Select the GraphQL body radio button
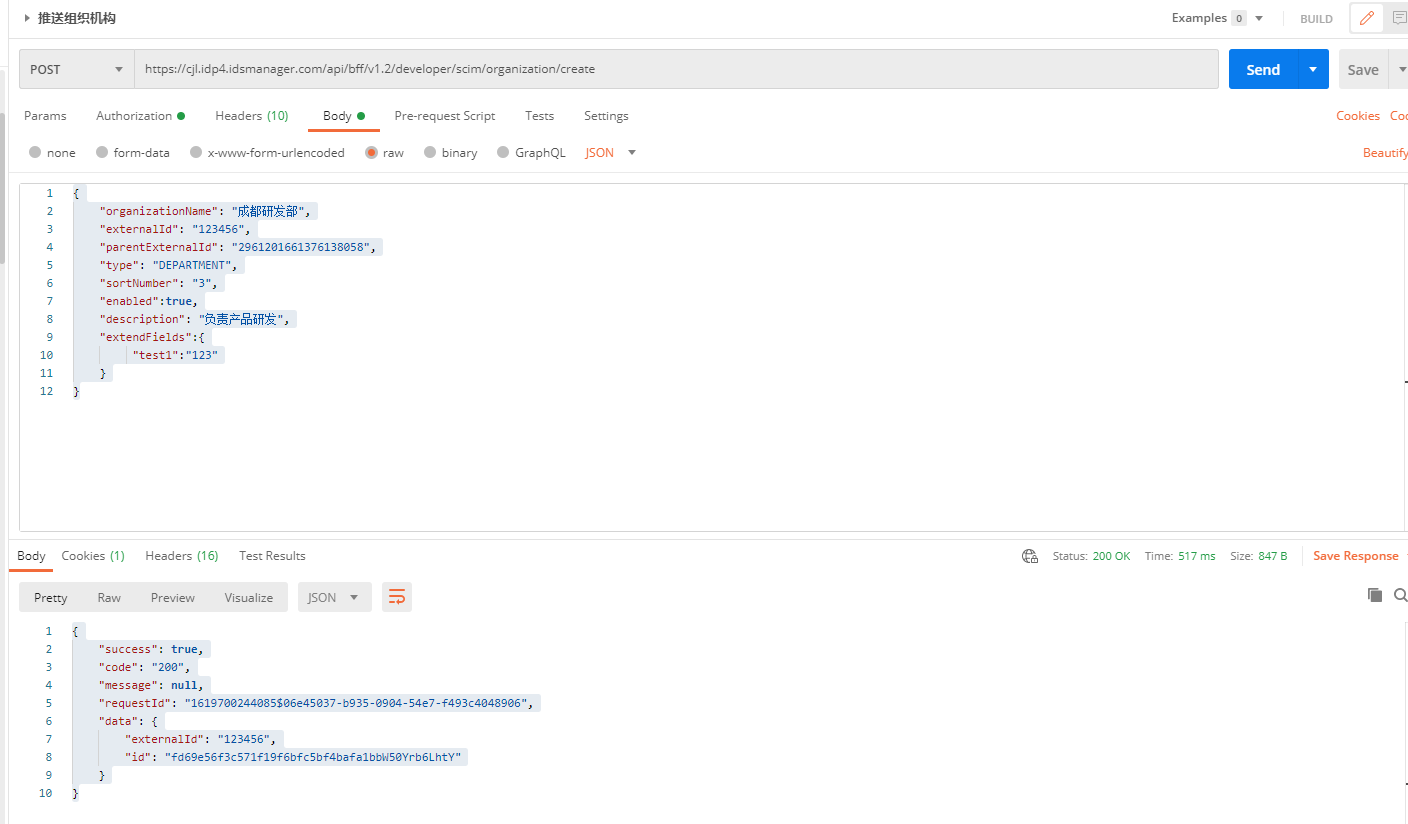Viewport: 1408px width, 824px height. (x=503, y=153)
